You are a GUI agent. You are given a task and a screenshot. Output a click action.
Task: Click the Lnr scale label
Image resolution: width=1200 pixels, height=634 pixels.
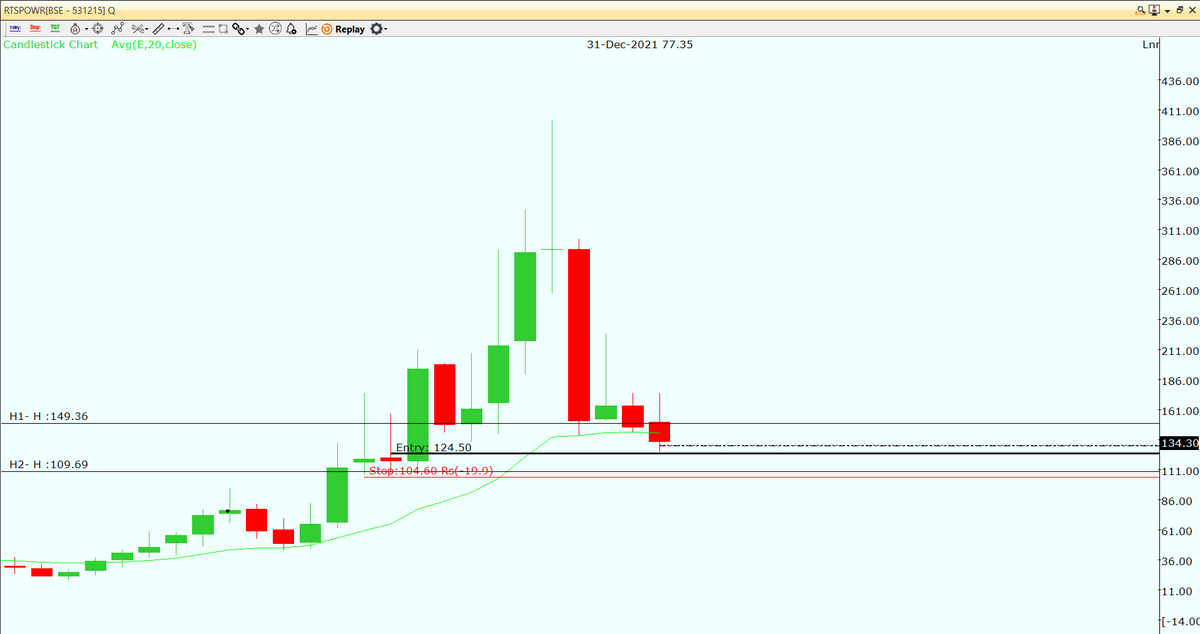[x=1150, y=44]
